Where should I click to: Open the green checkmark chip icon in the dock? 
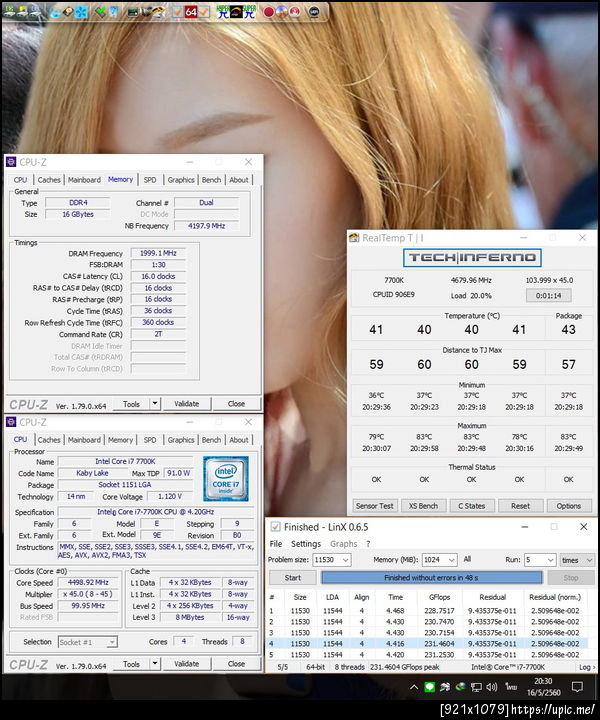pyautogui.click(x=100, y=11)
